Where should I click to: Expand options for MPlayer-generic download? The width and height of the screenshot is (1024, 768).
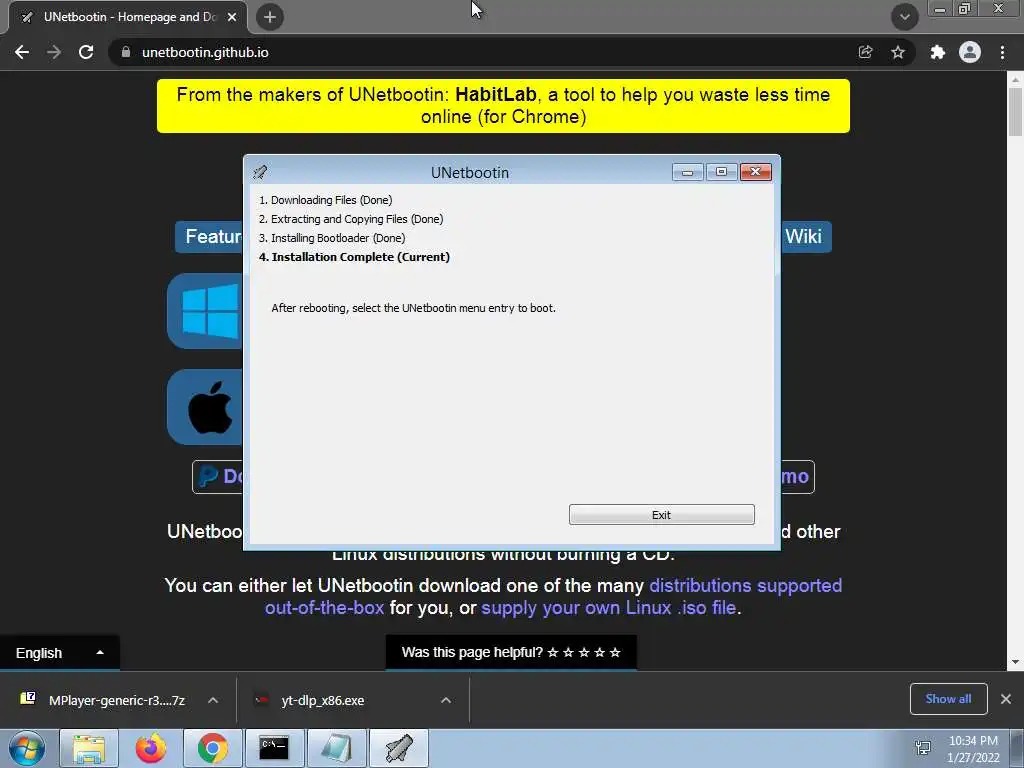(213, 700)
